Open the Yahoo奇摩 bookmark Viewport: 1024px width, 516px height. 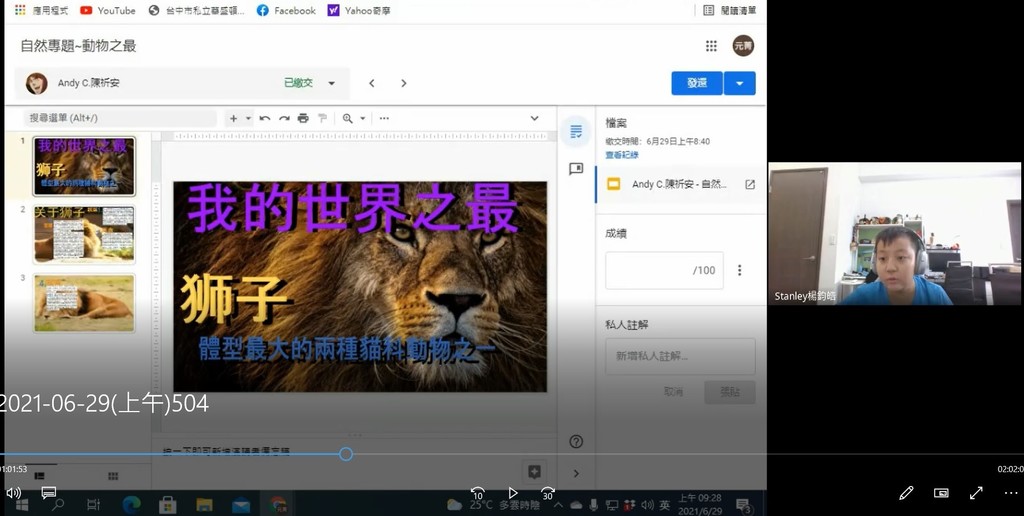pyautogui.click(x=359, y=10)
